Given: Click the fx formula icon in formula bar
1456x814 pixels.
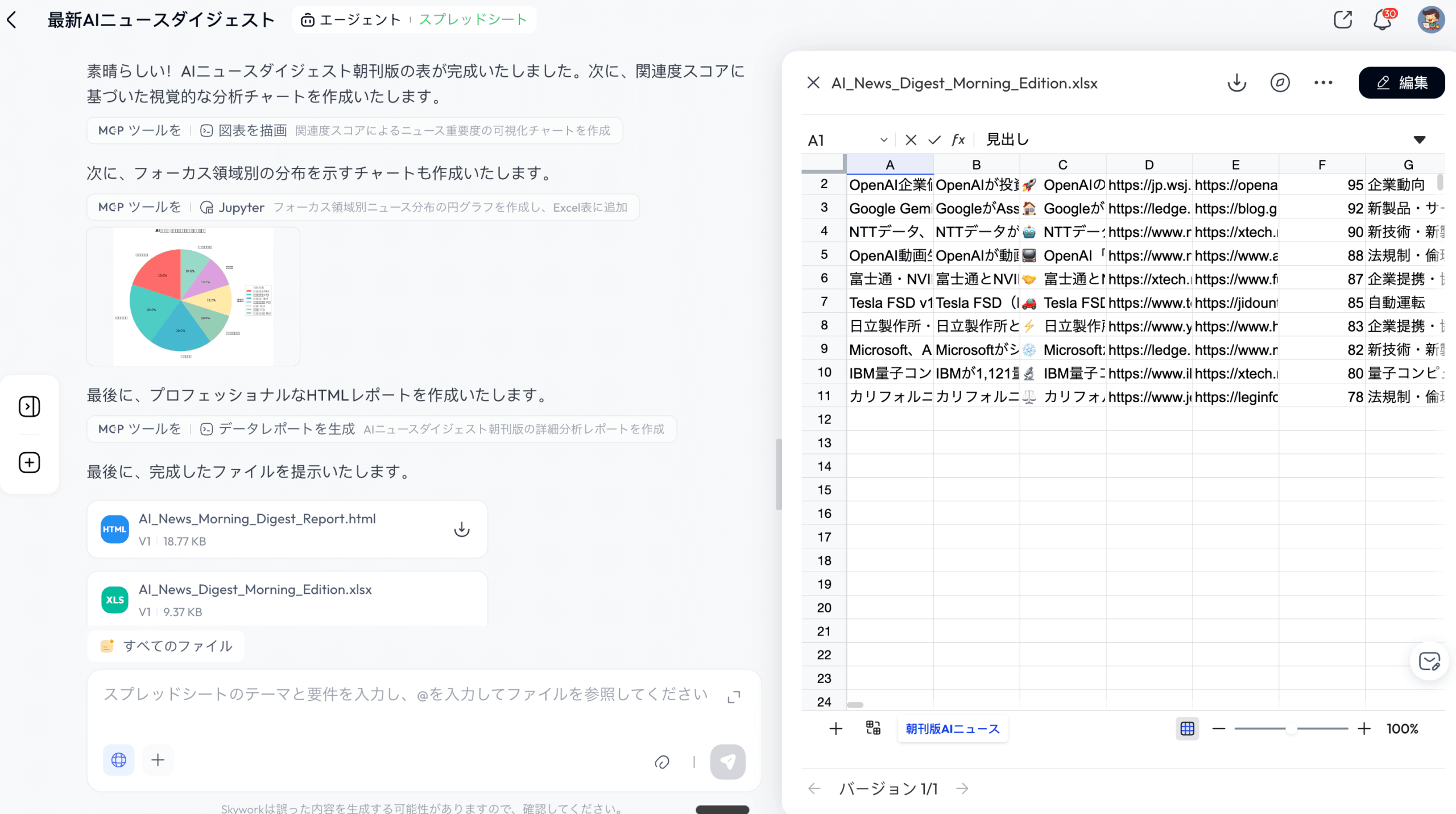Looking at the screenshot, I should point(958,139).
